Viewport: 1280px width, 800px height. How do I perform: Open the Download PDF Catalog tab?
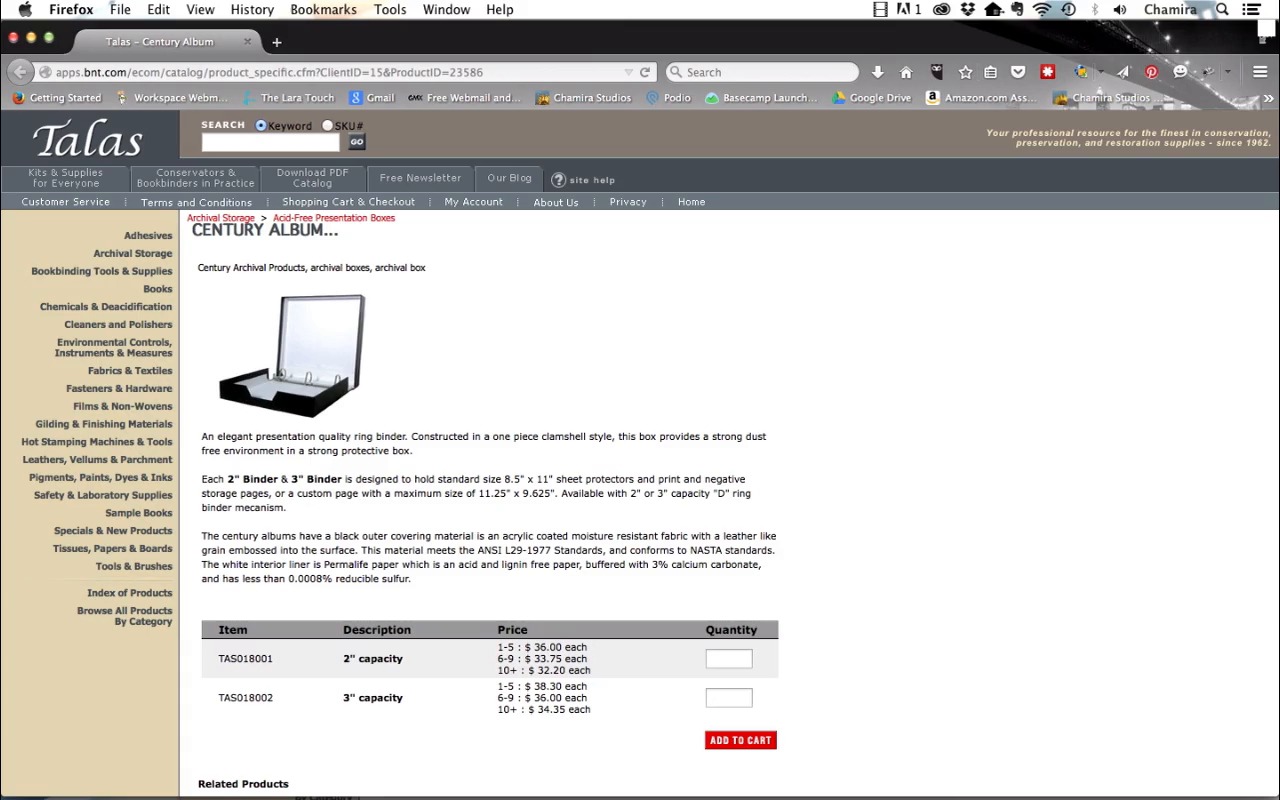pos(312,178)
